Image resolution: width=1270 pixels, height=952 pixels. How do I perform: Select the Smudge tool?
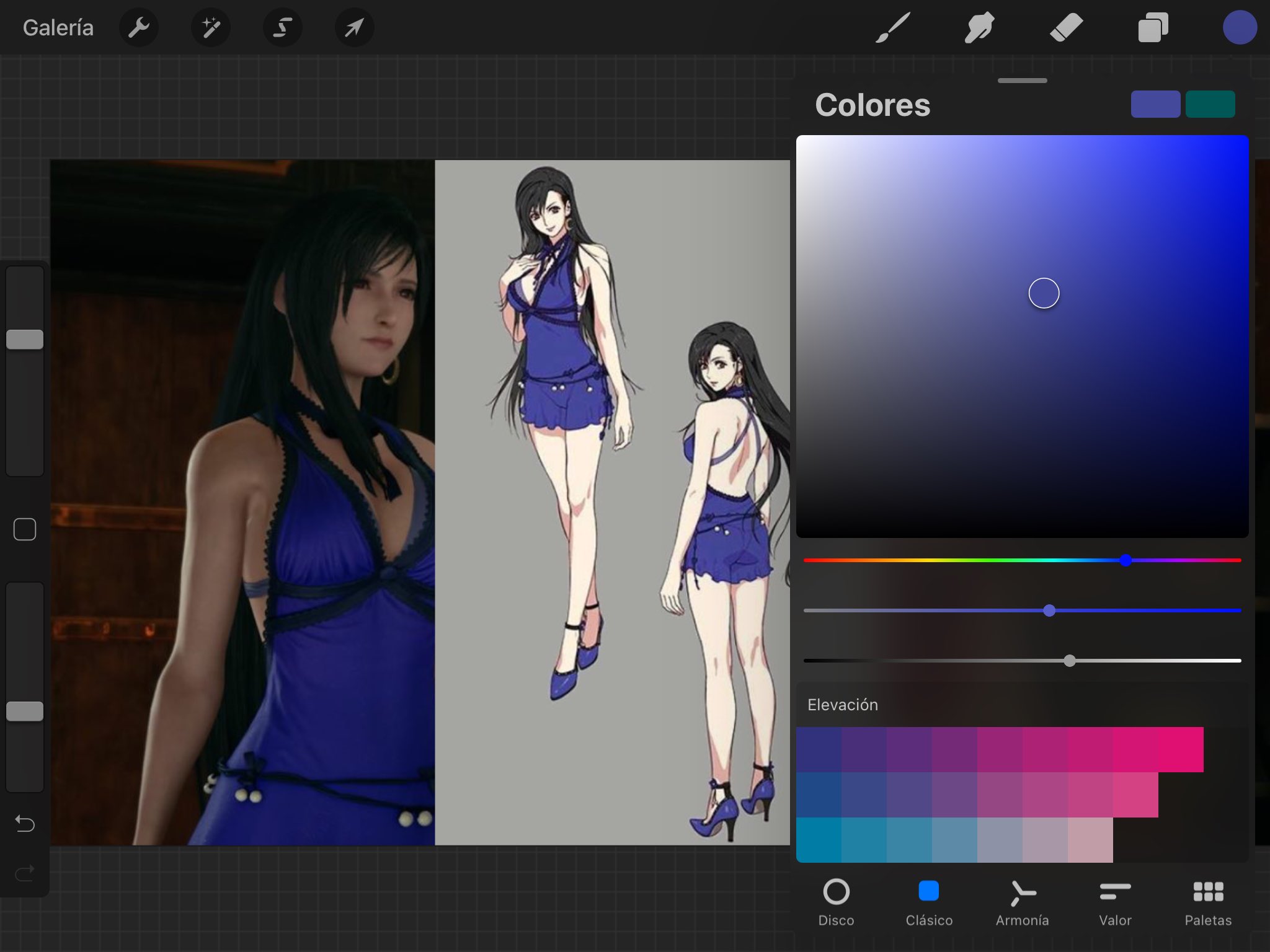(980, 27)
